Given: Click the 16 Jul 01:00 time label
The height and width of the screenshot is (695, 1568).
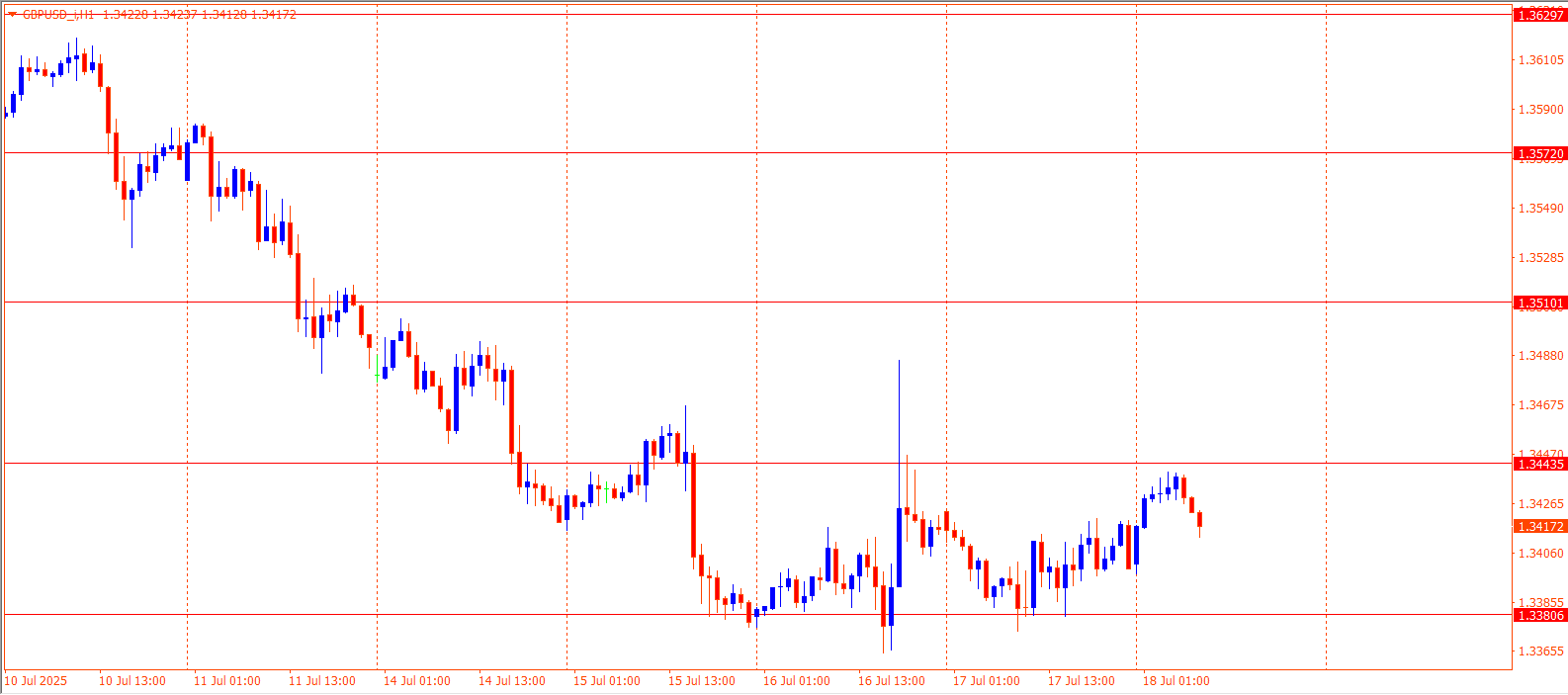Looking at the screenshot, I should [x=797, y=681].
